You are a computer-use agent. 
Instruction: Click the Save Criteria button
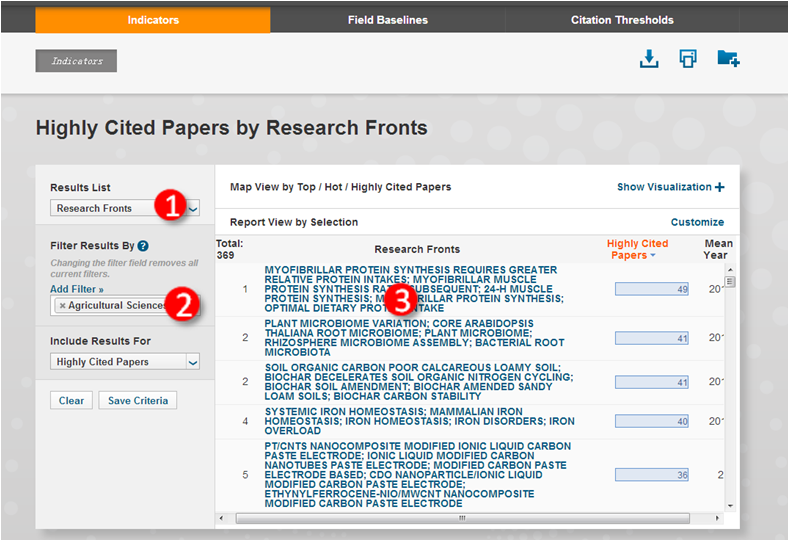(x=138, y=400)
